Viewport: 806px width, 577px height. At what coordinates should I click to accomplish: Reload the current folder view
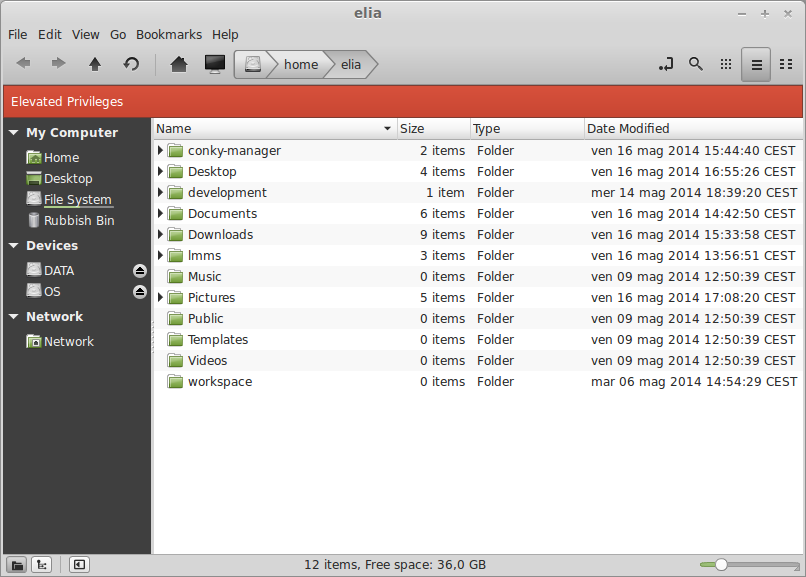132,64
